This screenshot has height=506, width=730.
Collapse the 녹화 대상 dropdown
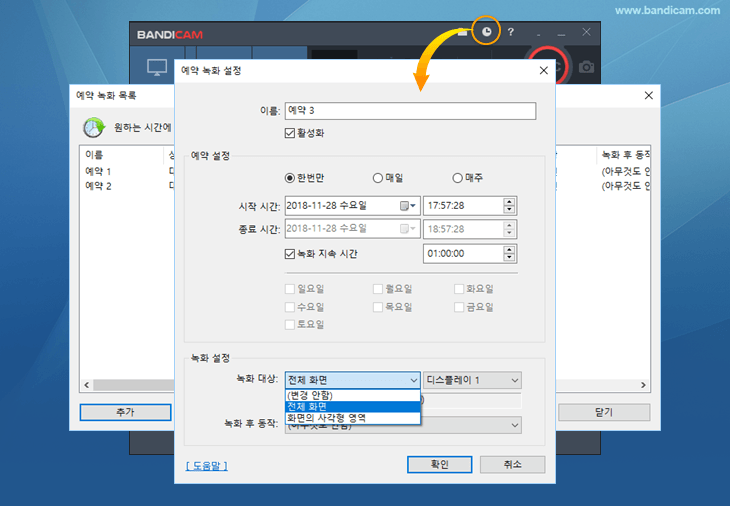click(x=413, y=380)
